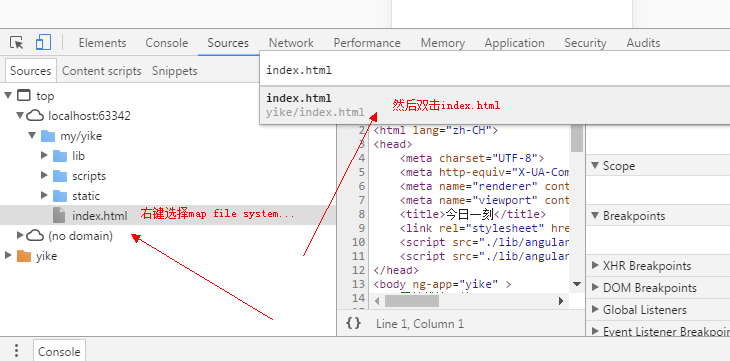Image resolution: width=730 pixels, height=361 pixels.
Task: Click the pretty print braces icon
Action: point(353,323)
